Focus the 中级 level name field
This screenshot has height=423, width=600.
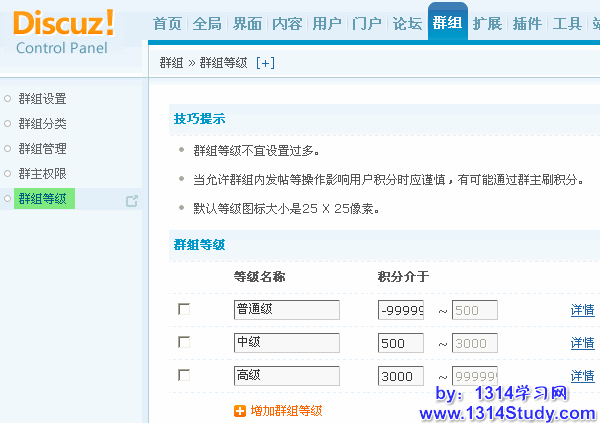click(286, 343)
